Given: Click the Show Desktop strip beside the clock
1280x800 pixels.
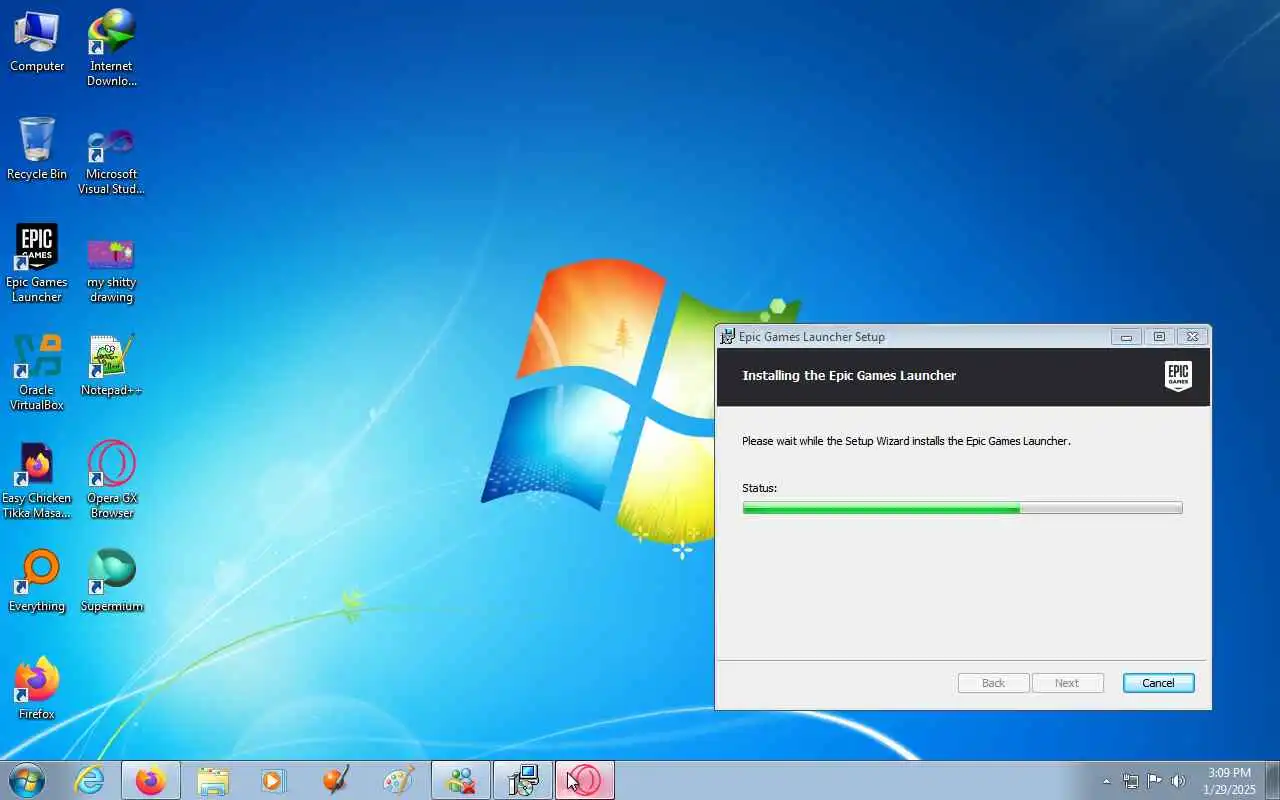Looking at the screenshot, I should [x=1272, y=780].
